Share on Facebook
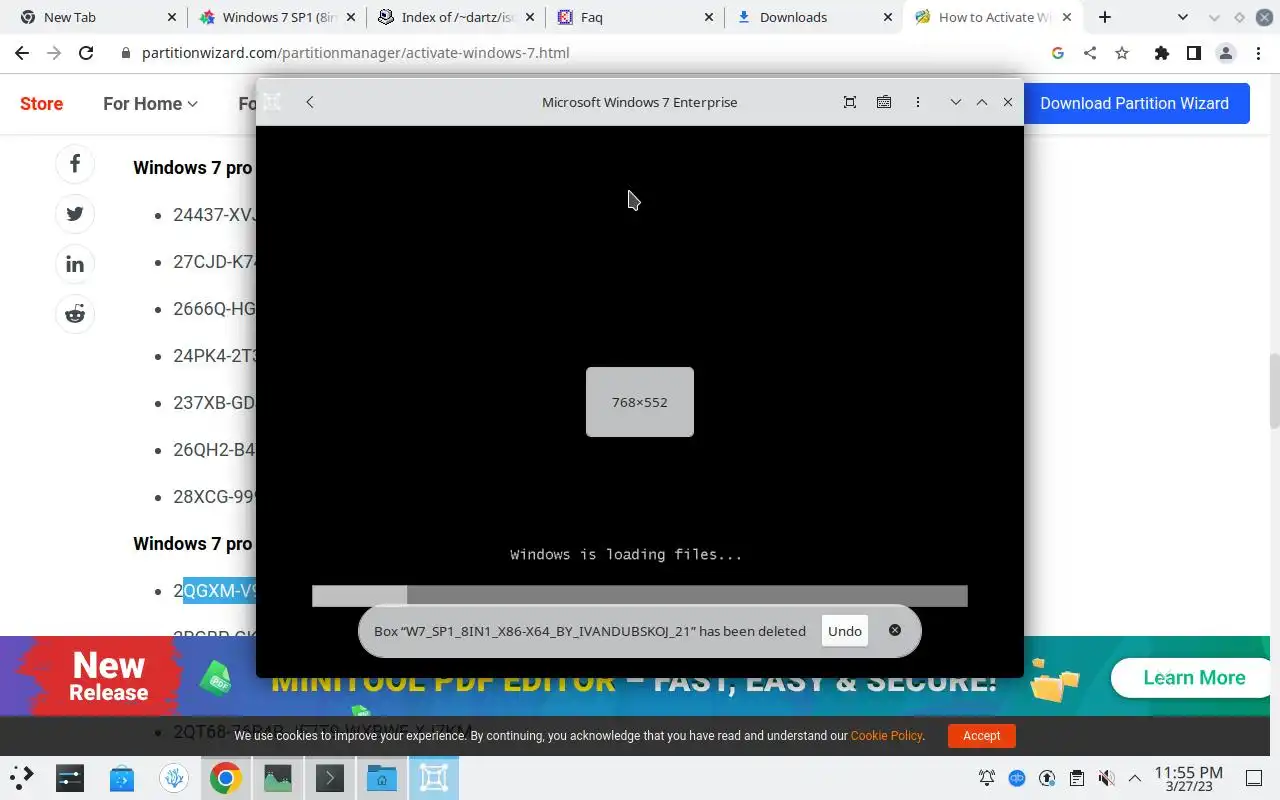The width and height of the screenshot is (1280, 800). coord(75,164)
